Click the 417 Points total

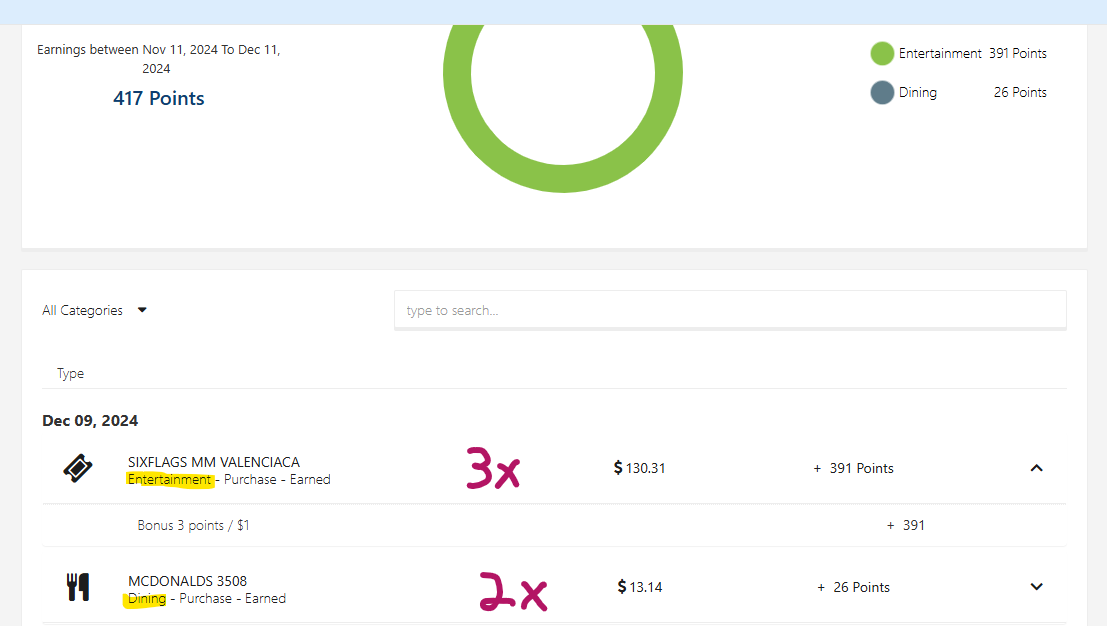(x=158, y=98)
